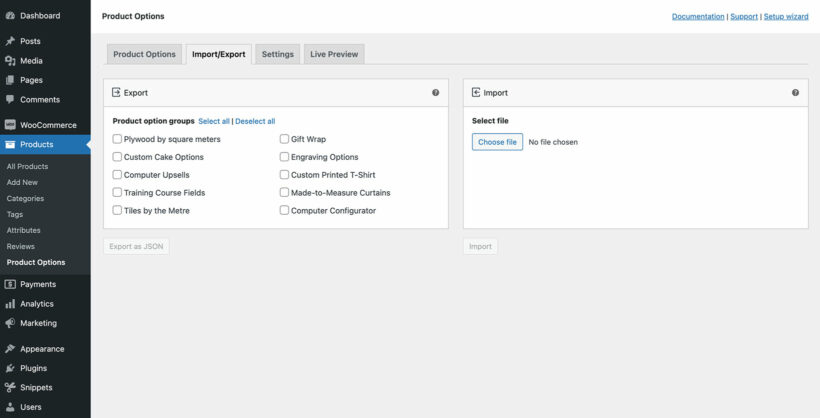Click the 'No file chosen' text

pyautogui.click(x=553, y=142)
